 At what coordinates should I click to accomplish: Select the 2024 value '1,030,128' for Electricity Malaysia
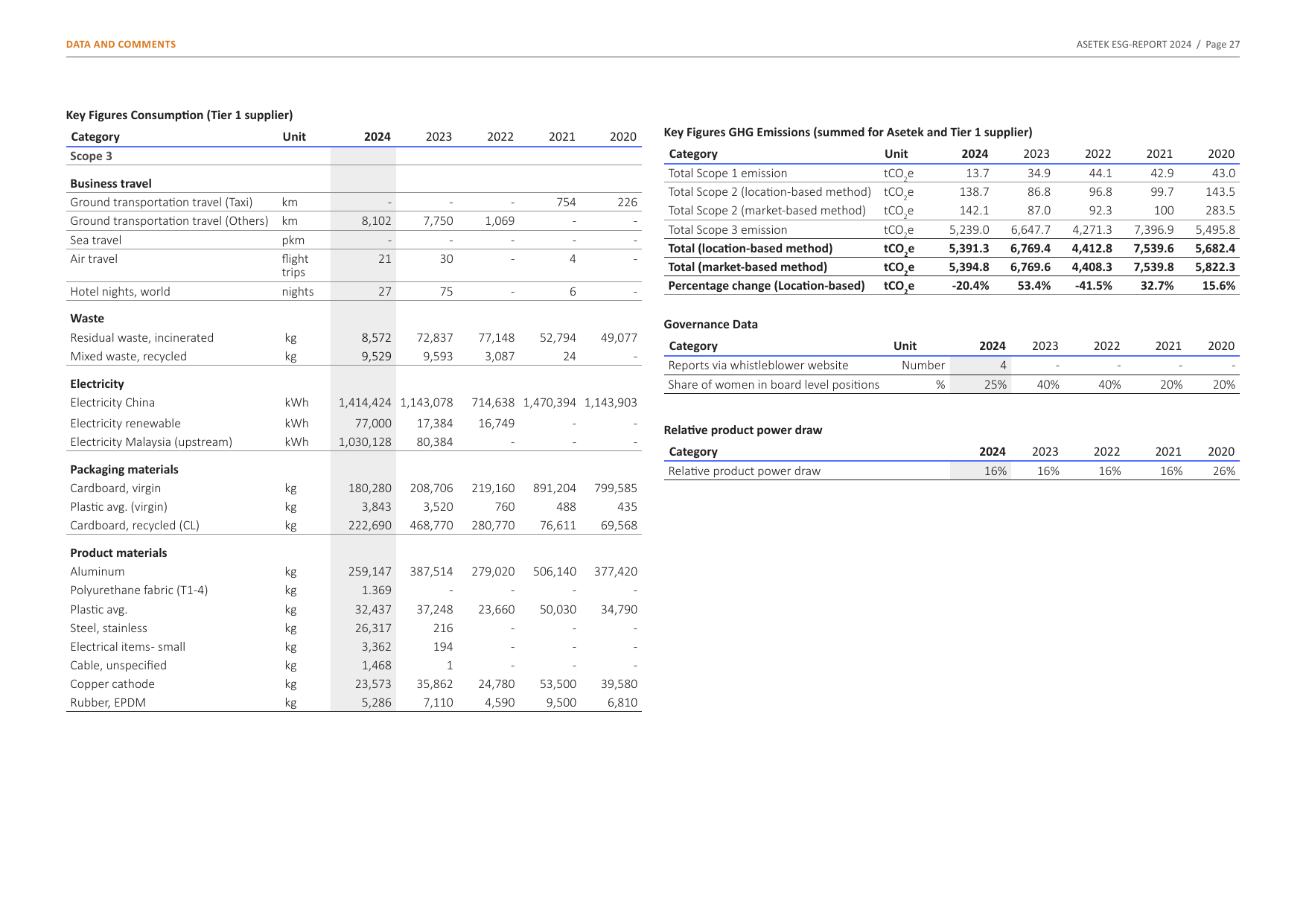365,442
